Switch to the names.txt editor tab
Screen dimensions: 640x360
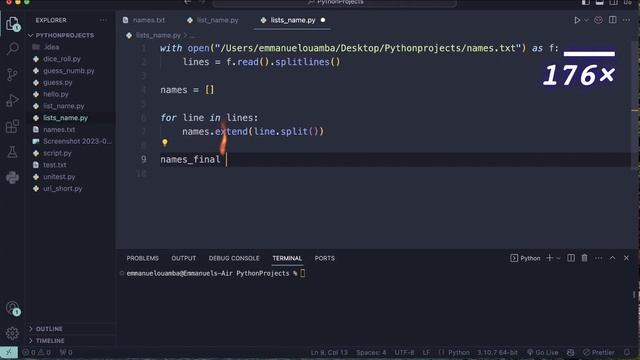(x=144, y=20)
